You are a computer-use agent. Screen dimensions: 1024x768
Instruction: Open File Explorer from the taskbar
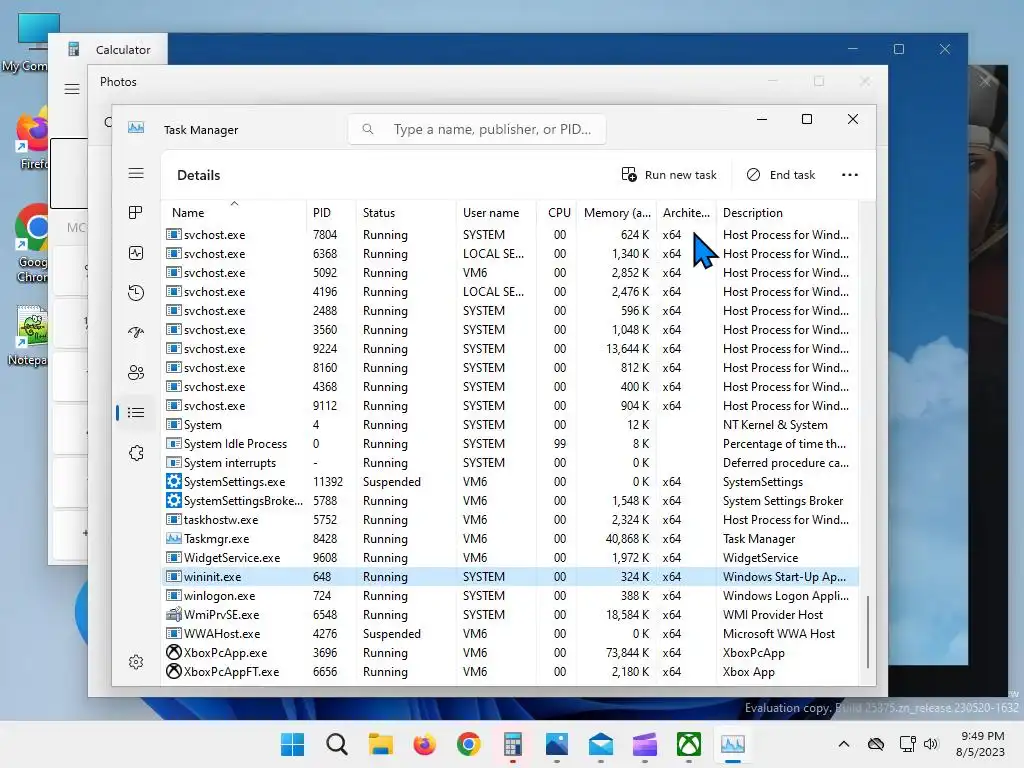380,744
